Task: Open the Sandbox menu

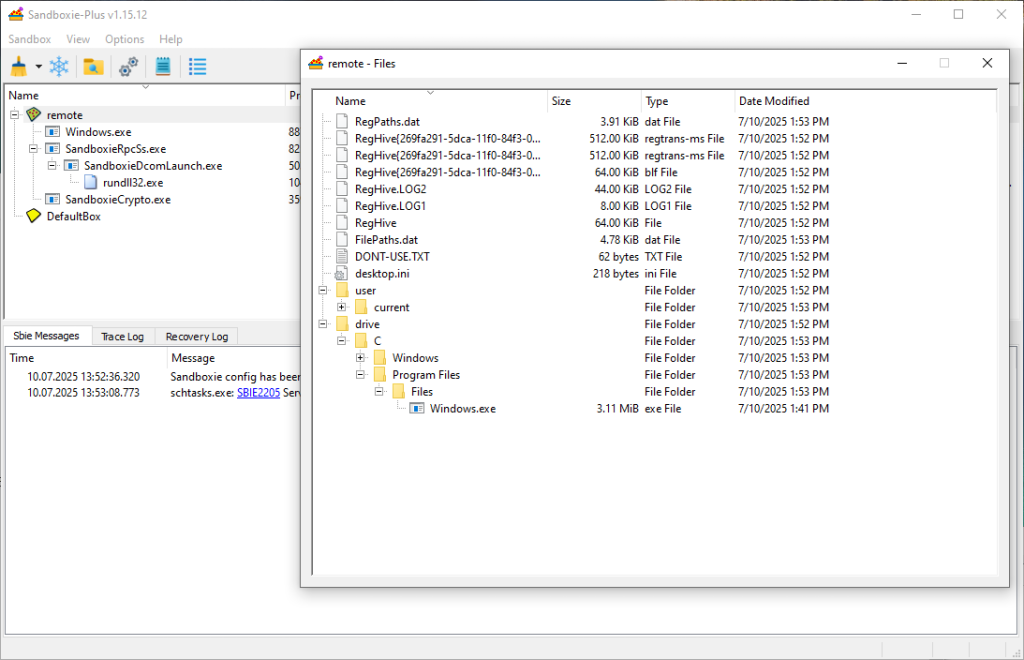Action: pyautogui.click(x=29, y=39)
